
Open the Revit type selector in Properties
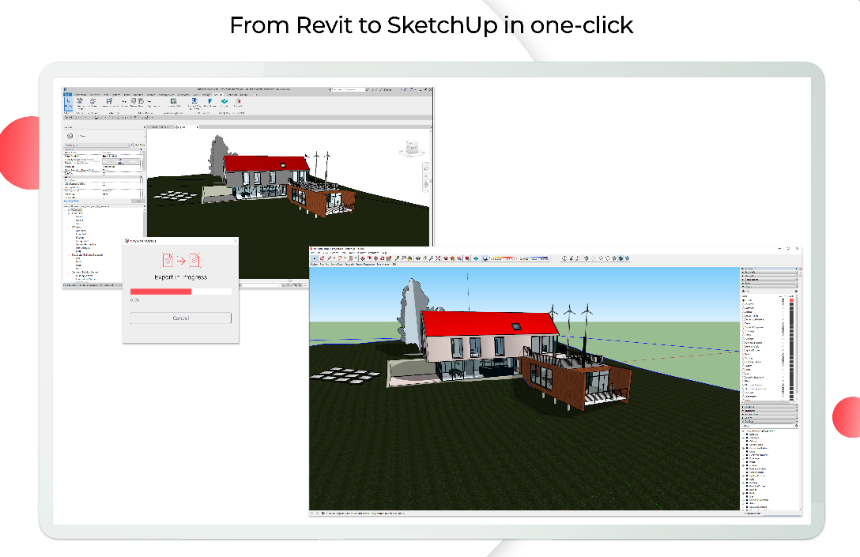click(x=104, y=136)
